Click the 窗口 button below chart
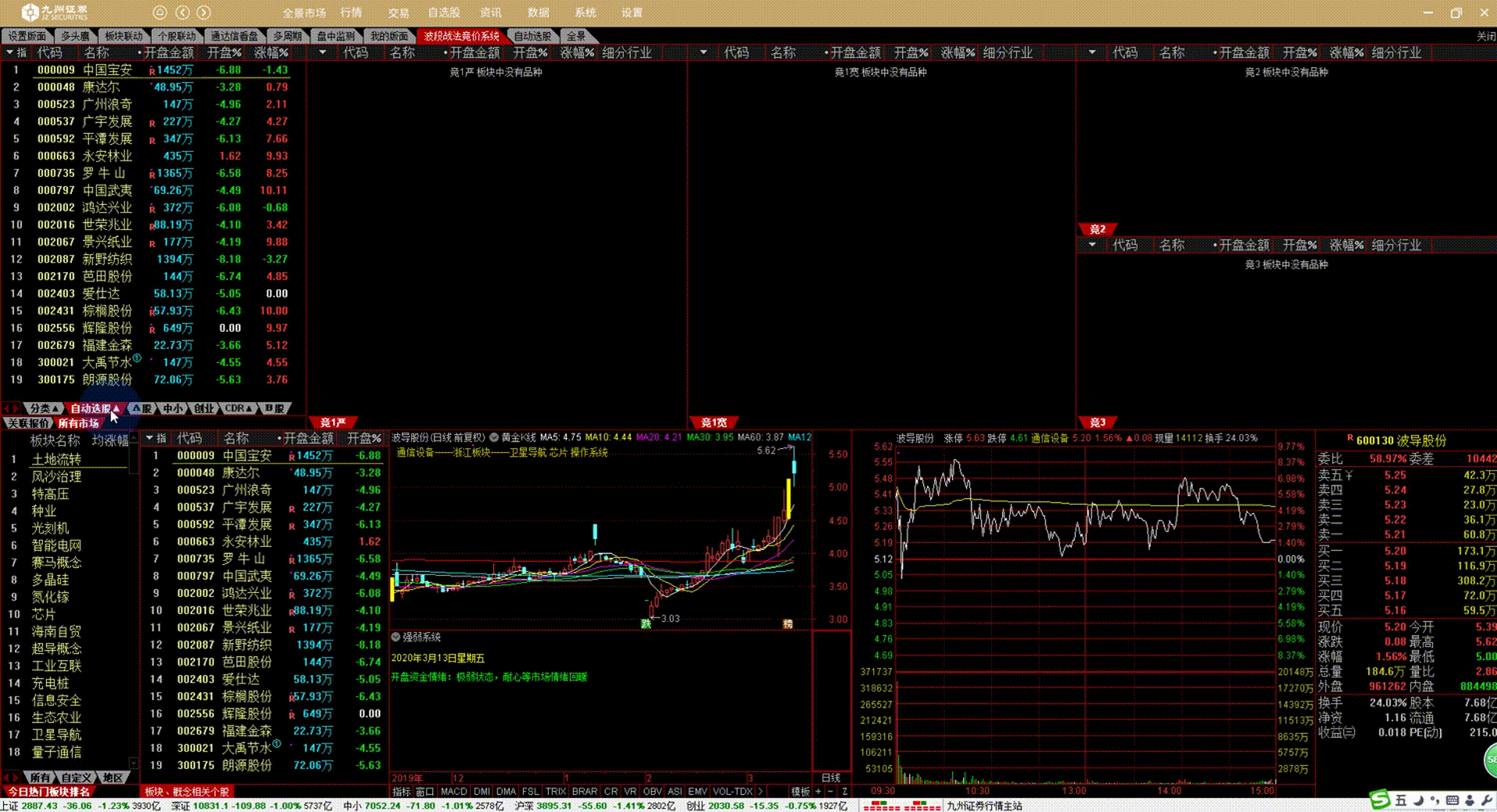Screen dimensions: 1497x812 [x=424, y=791]
